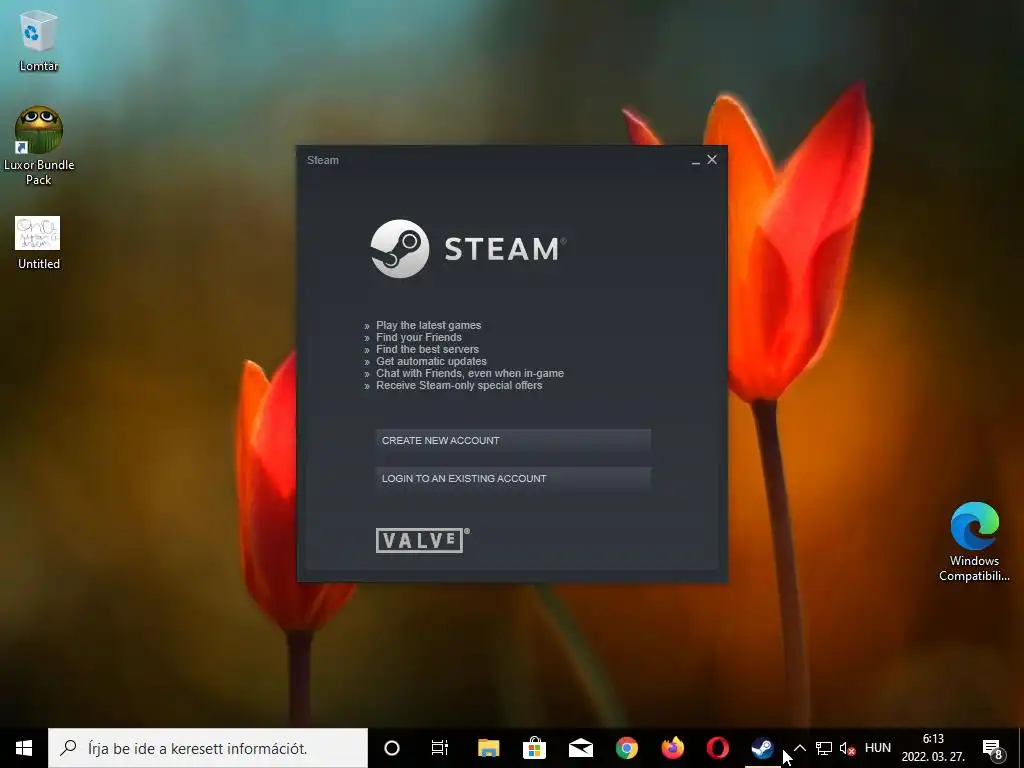
Task: Click 'Find the best servers' text
Action: 427,349
